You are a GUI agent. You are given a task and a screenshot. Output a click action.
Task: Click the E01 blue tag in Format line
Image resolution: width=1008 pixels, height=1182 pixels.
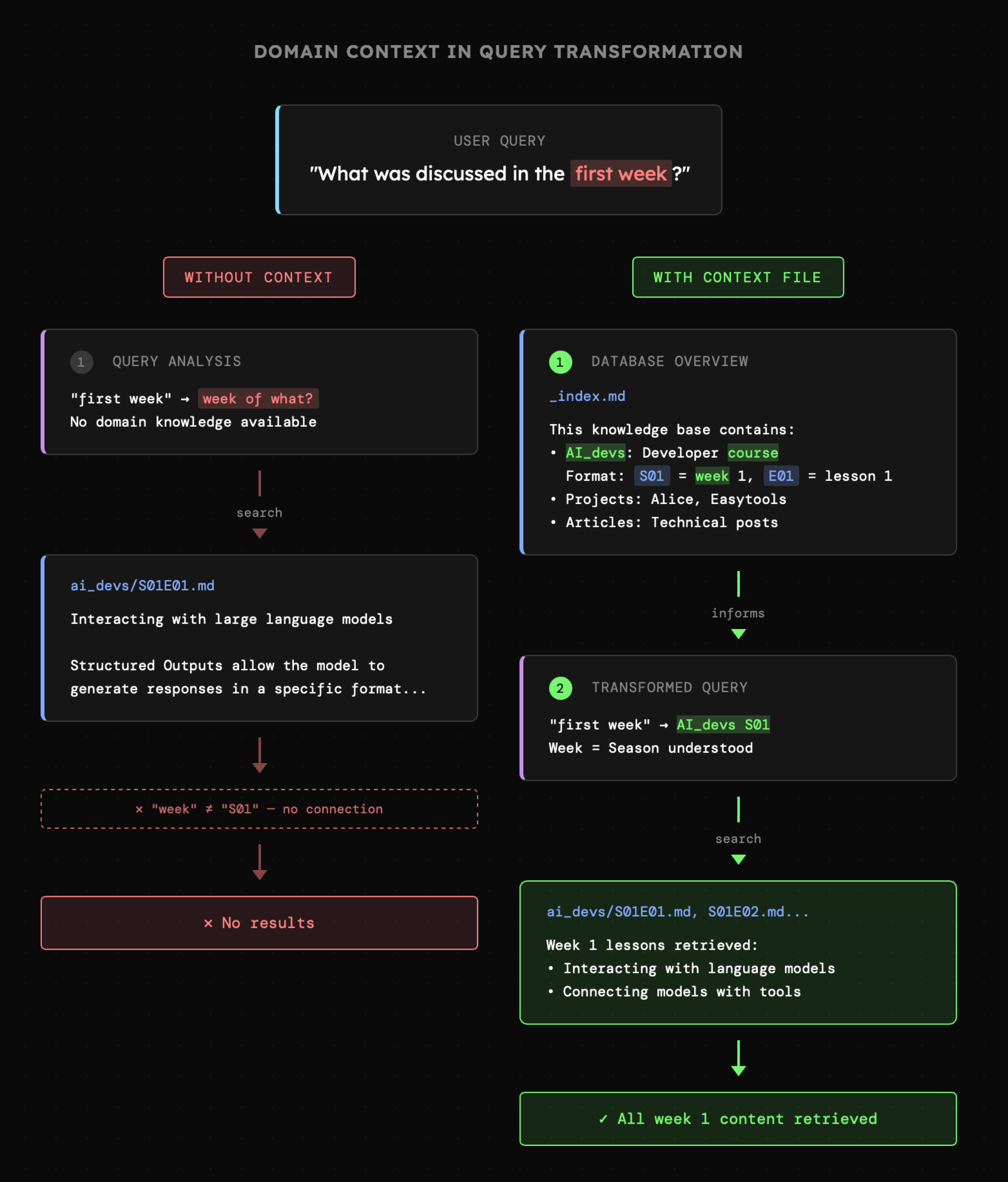pyautogui.click(x=780, y=476)
